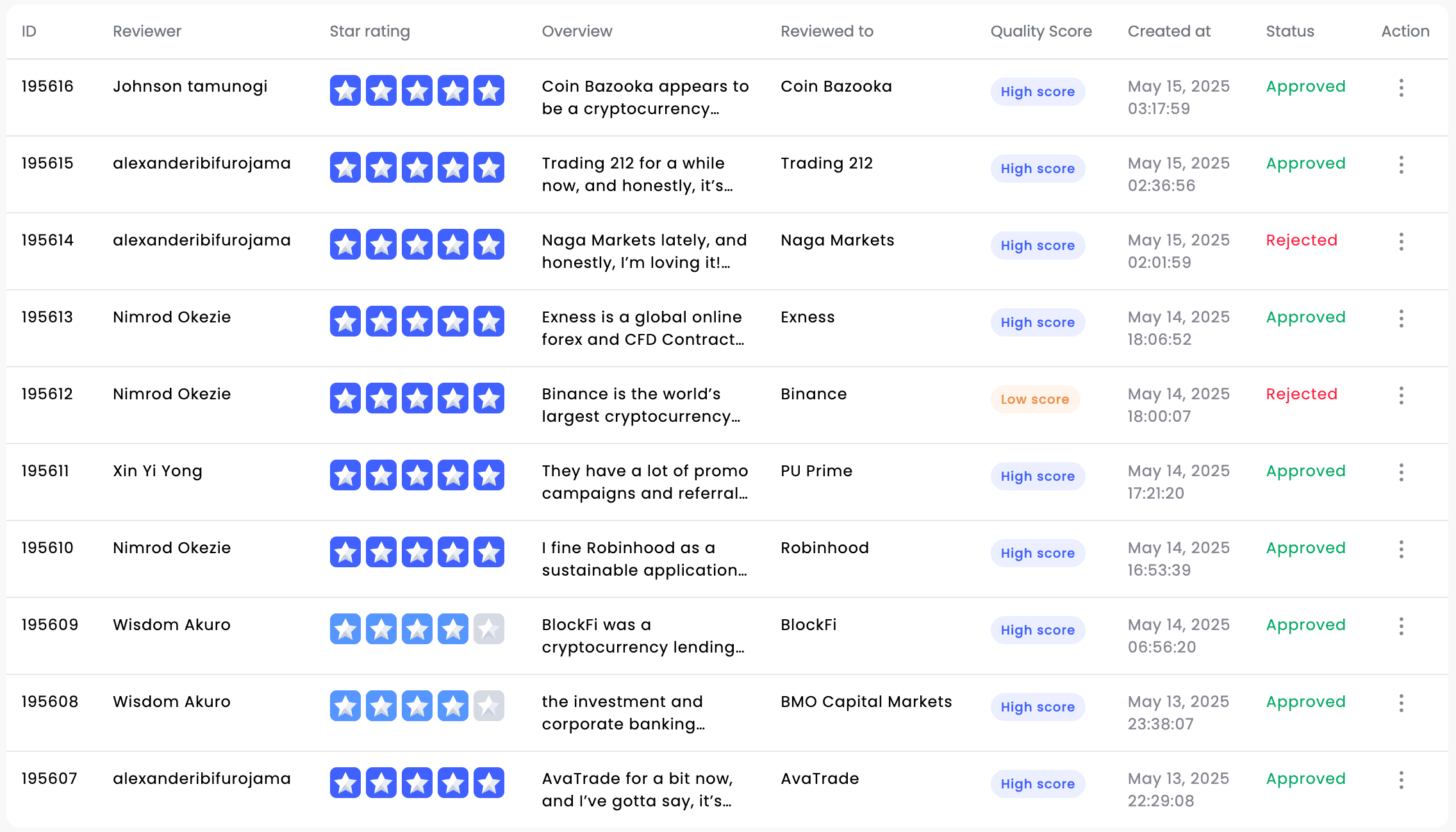Click first star in Coin Bazooka row
Image resolution: width=1456 pixels, height=832 pixels.
pyautogui.click(x=345, y=90)
